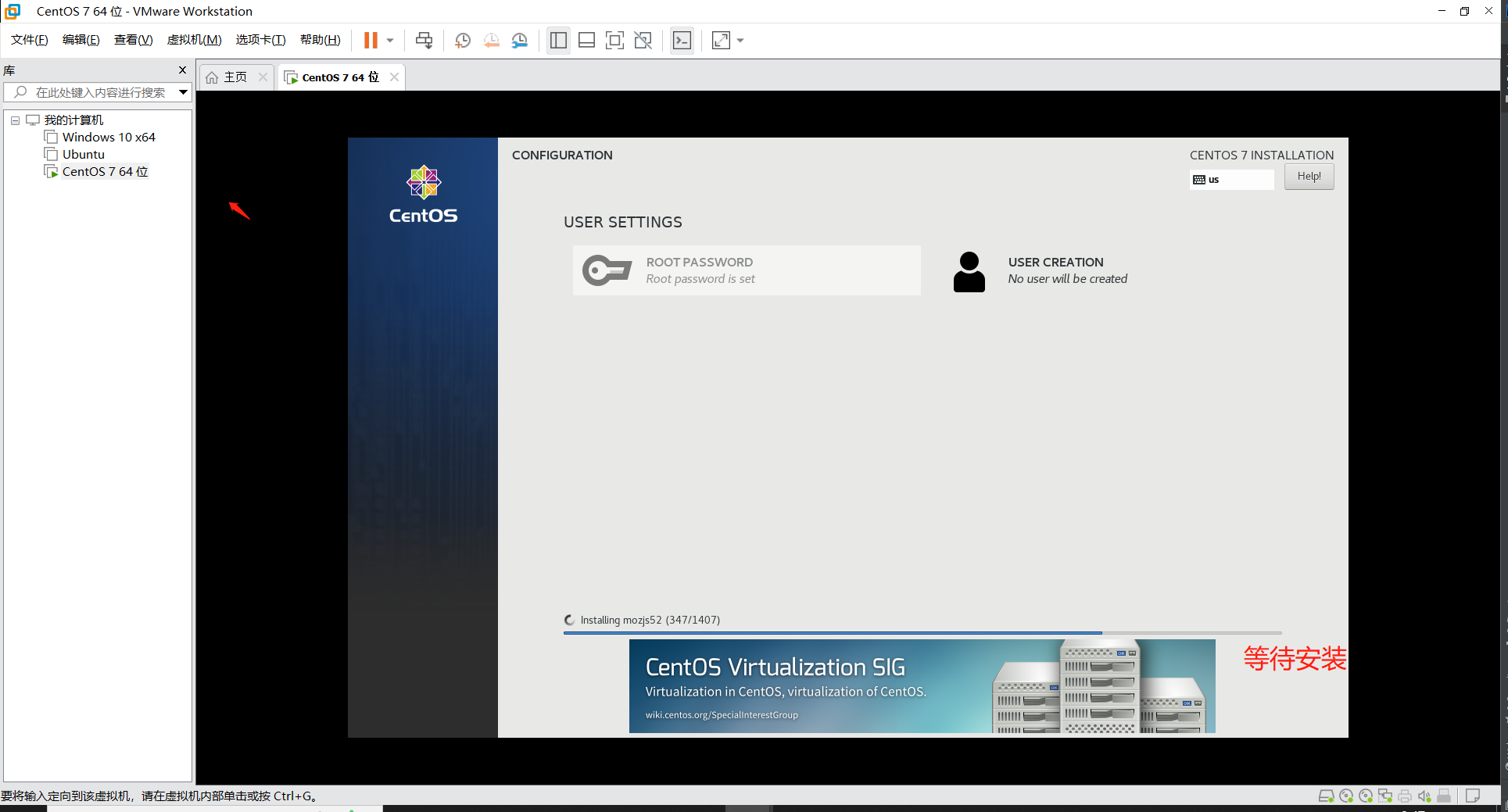Viewport: 1508px width, 812px height.
Task: Minimize the VMware Workstation window
Action: point(1442,11)
